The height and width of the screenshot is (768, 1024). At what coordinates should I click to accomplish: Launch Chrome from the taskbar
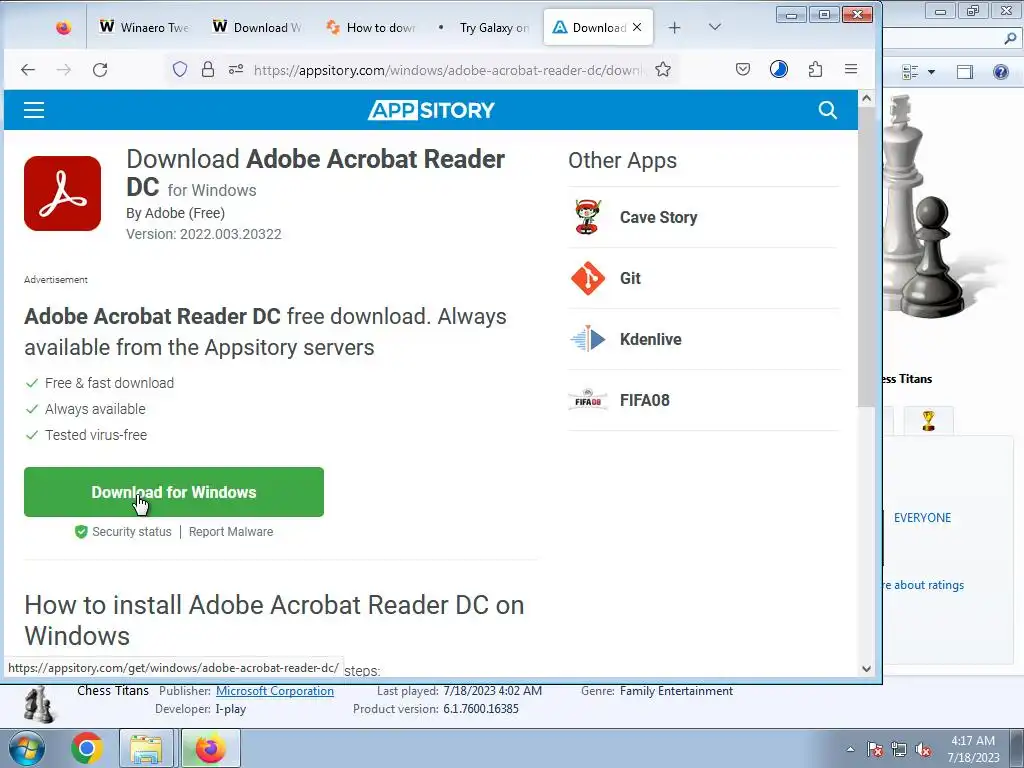point(87,748)
